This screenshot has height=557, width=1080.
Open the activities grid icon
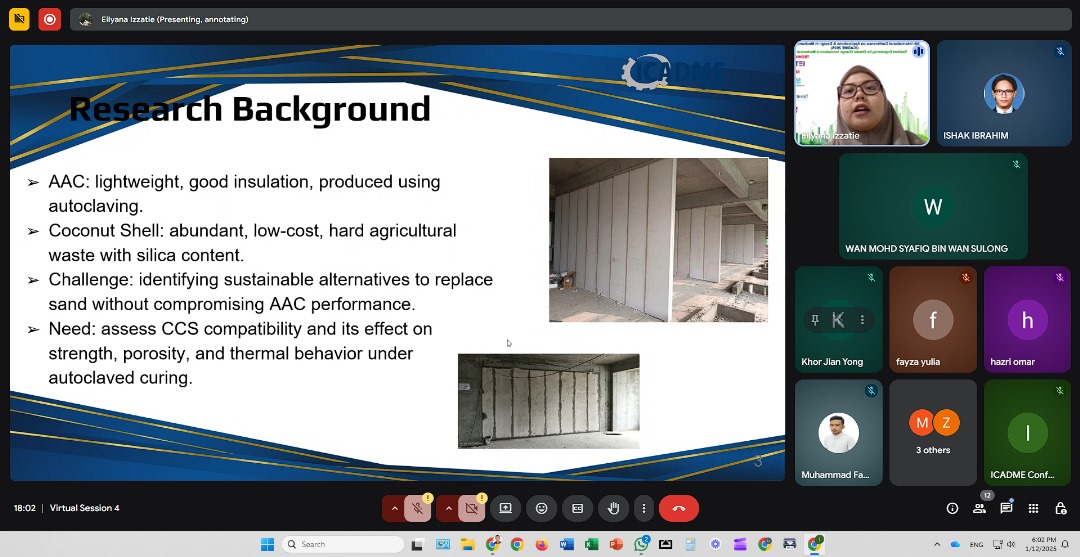[x=1033, y=508]
